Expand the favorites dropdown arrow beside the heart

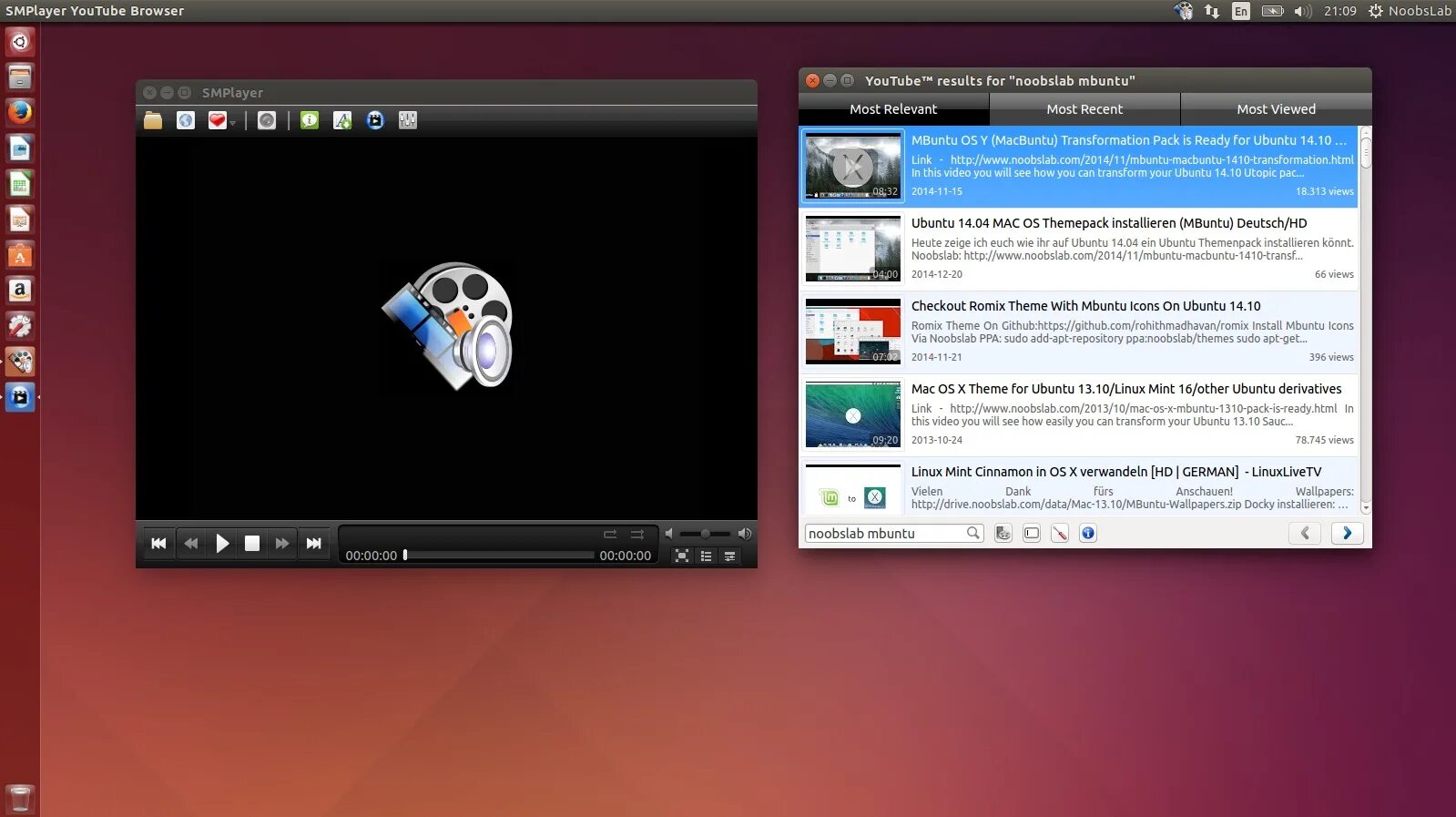pos(232,123)
